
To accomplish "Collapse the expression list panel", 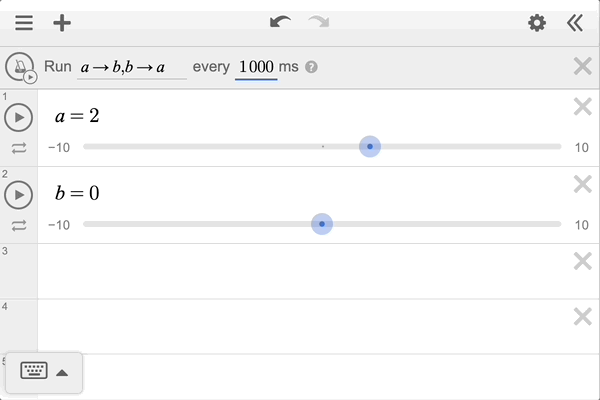I will (x=574, y=23).
